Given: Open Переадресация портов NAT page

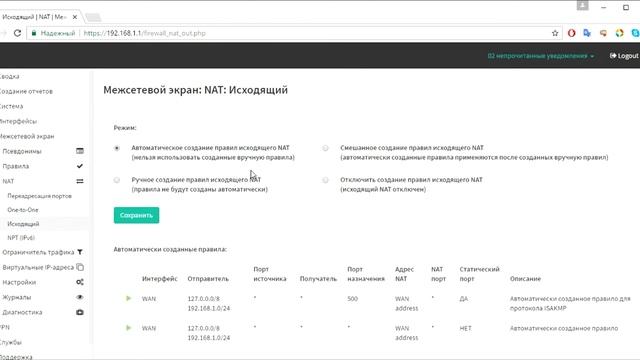Looking at the screenshot, I should click(x=40, y=196).
